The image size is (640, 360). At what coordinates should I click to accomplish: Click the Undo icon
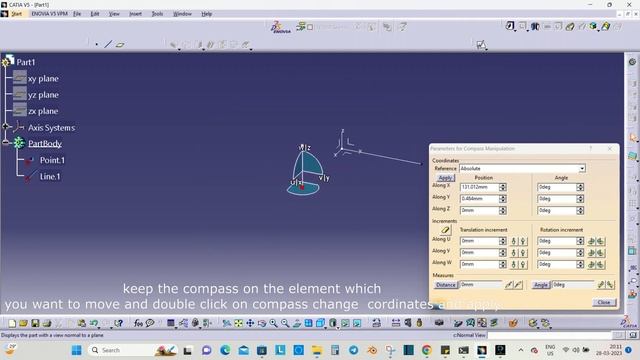[94, 323]
